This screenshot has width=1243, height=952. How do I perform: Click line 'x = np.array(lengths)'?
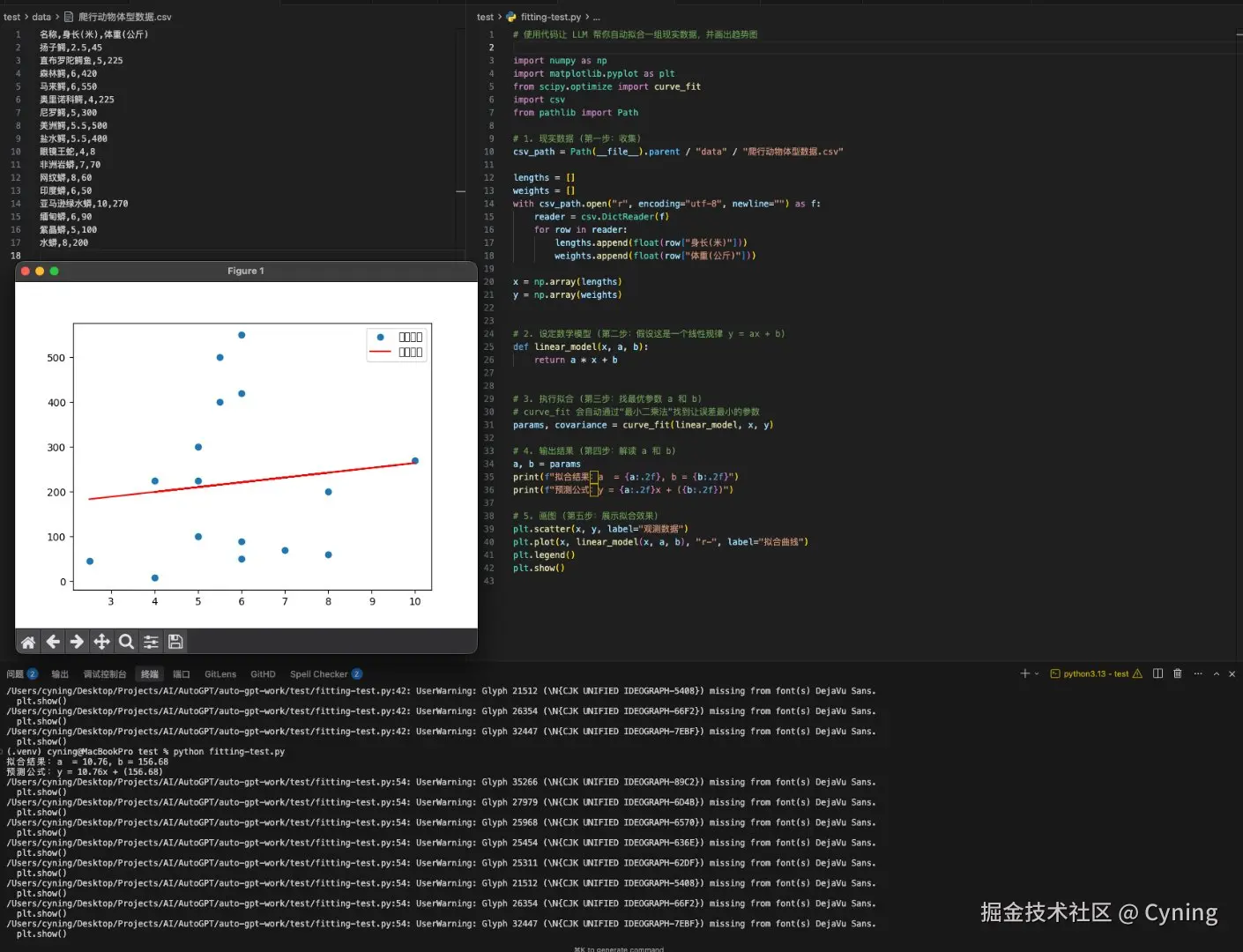coord(567,282)
